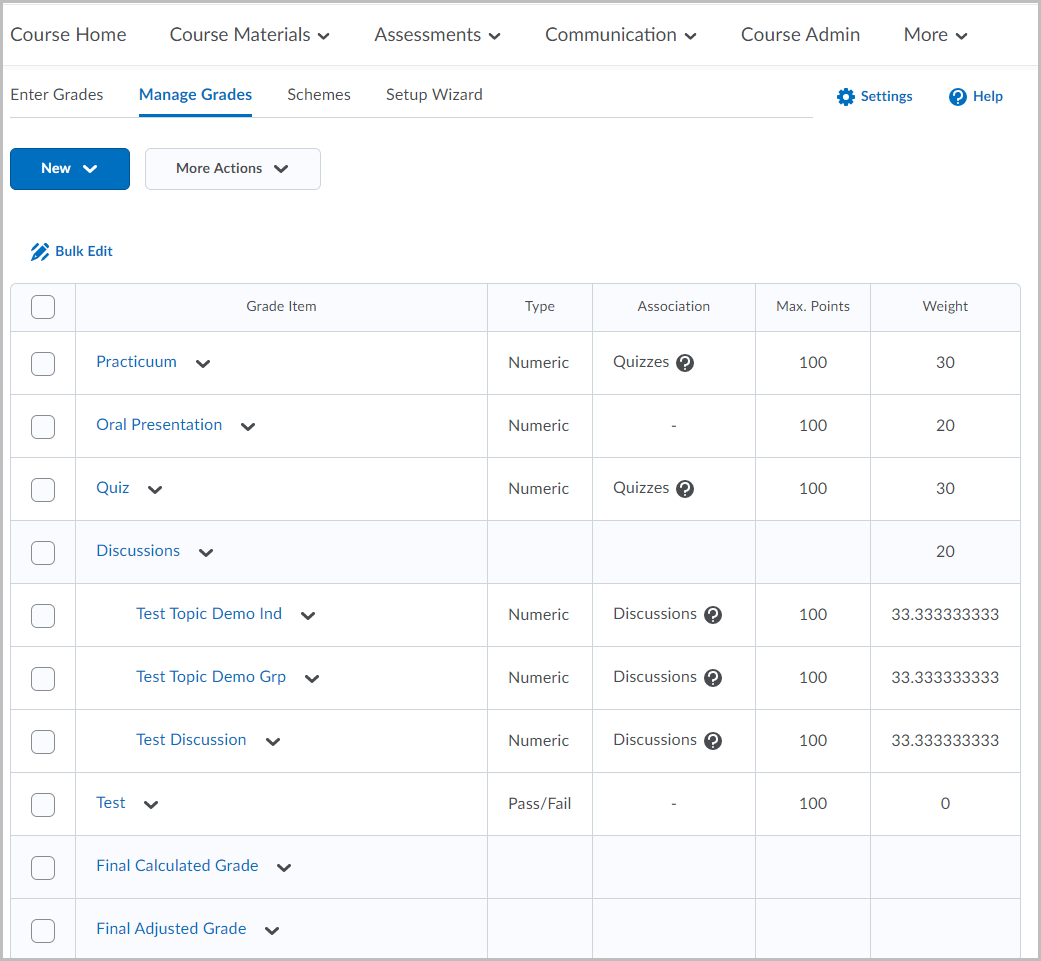The image size is (1041, 961).
Task: Expand actions chevron next to Test Topic Demo Grp
Action: (x=312, y=679)
